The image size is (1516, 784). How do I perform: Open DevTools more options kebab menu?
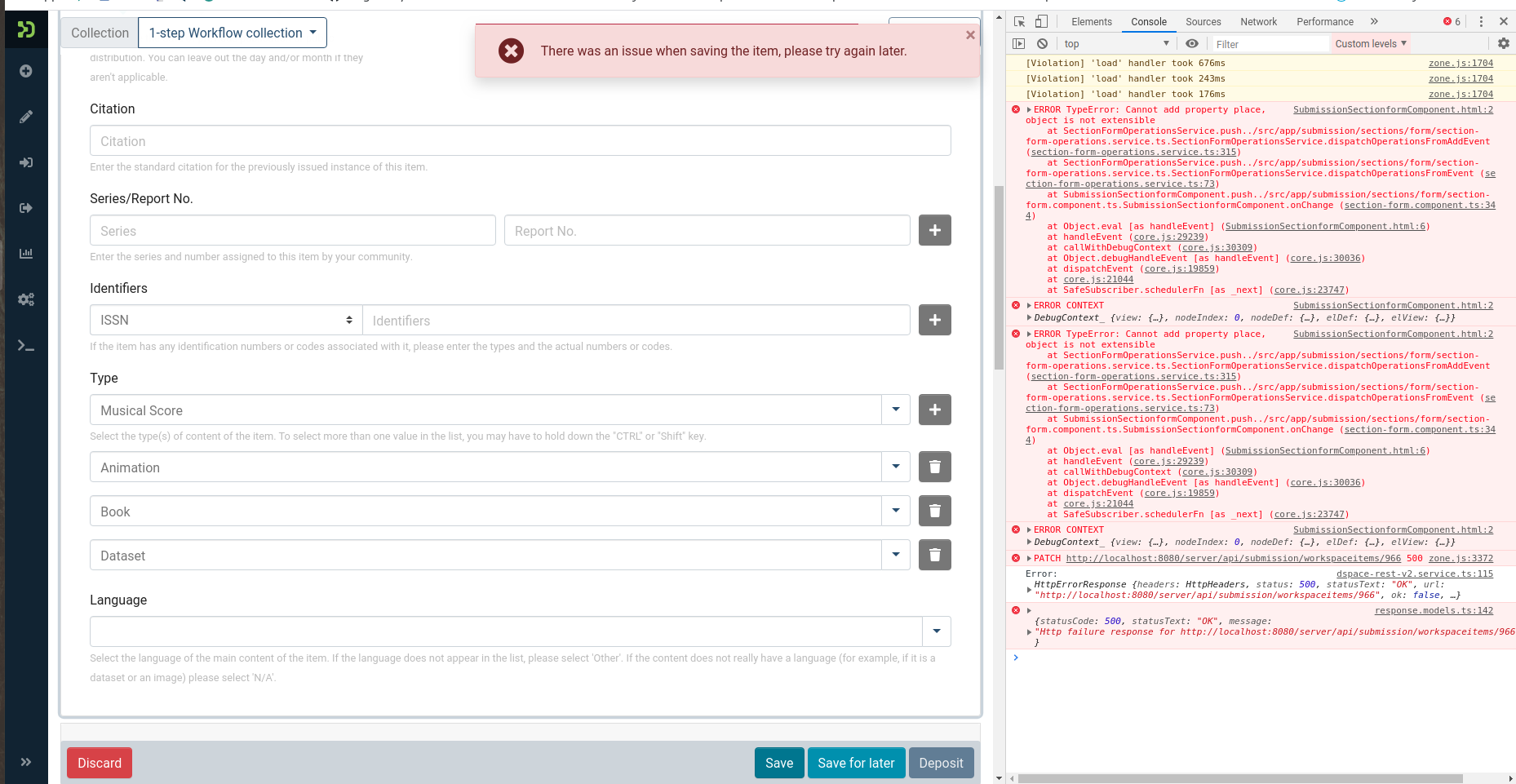(1481, 22)
